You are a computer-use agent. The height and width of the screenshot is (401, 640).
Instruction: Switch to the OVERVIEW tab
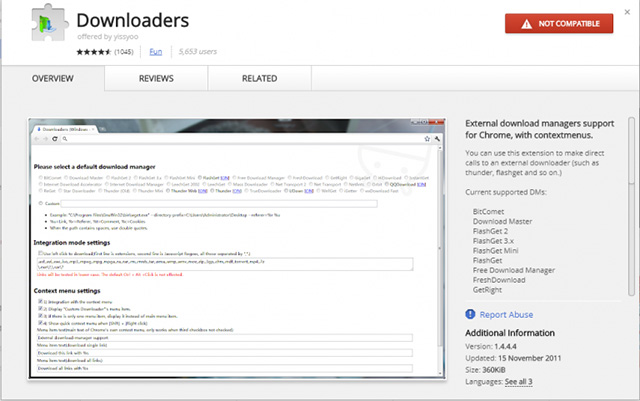53,78
